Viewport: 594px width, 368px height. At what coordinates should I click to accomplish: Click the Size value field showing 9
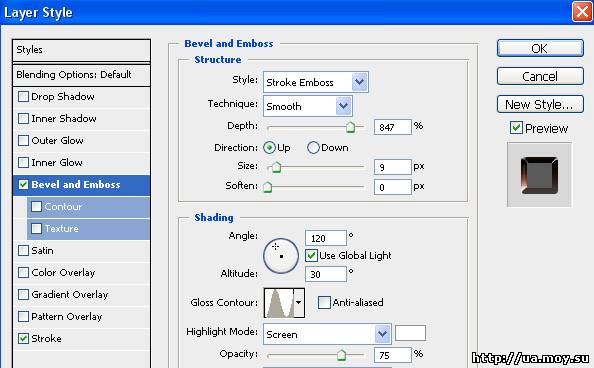(392, 167)
